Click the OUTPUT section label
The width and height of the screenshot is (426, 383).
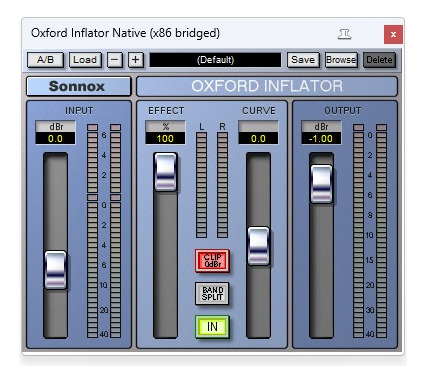[343, 111]
